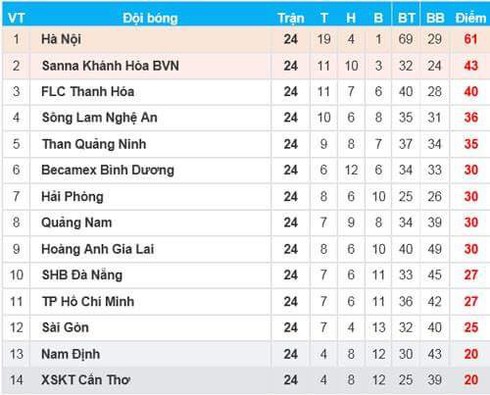Click SHB Đà Nẵng team name
490x395 pixels.
tap(82, 275)
